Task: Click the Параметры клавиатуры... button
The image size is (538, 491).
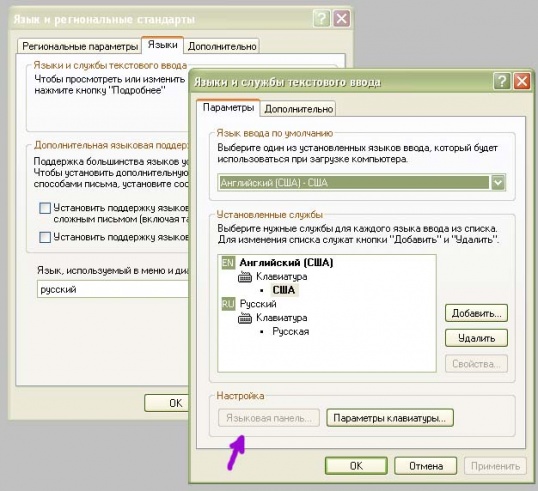Action: 390,418
